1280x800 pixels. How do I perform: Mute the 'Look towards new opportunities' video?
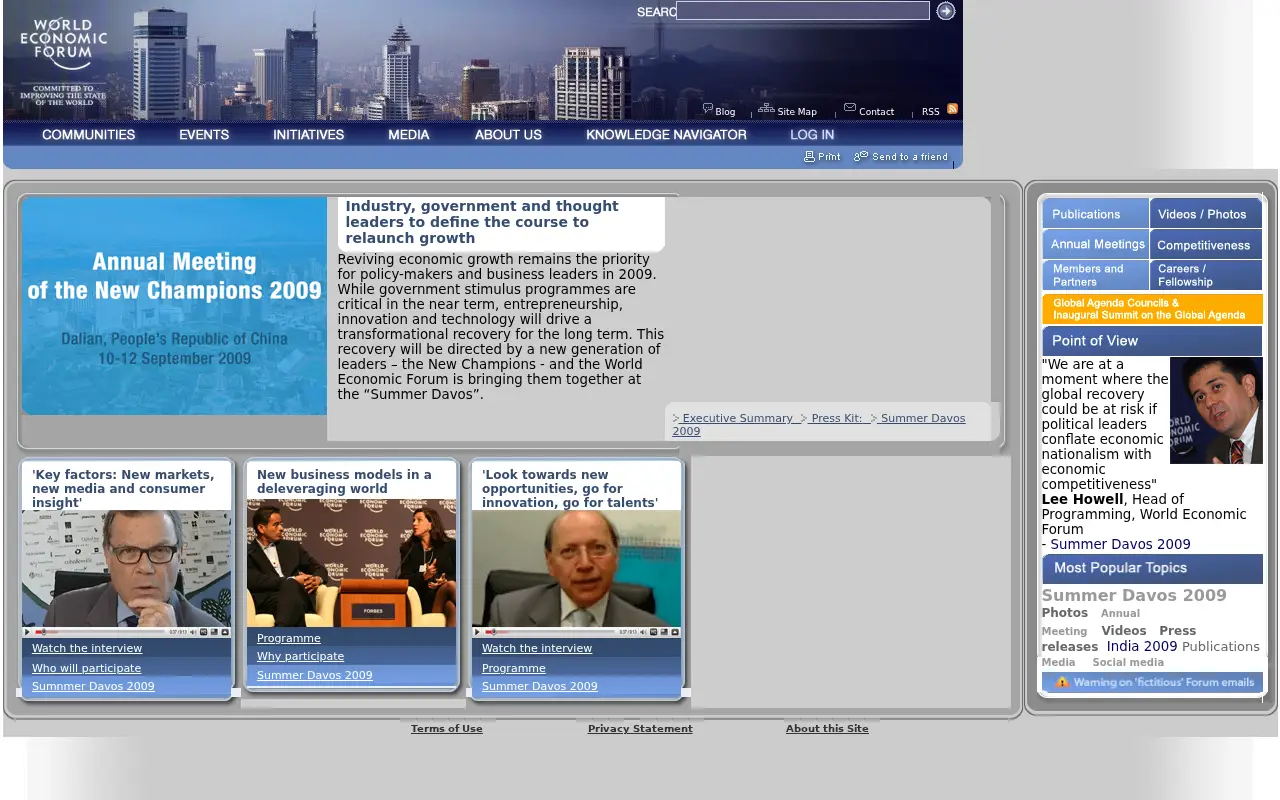pos(643,632)
